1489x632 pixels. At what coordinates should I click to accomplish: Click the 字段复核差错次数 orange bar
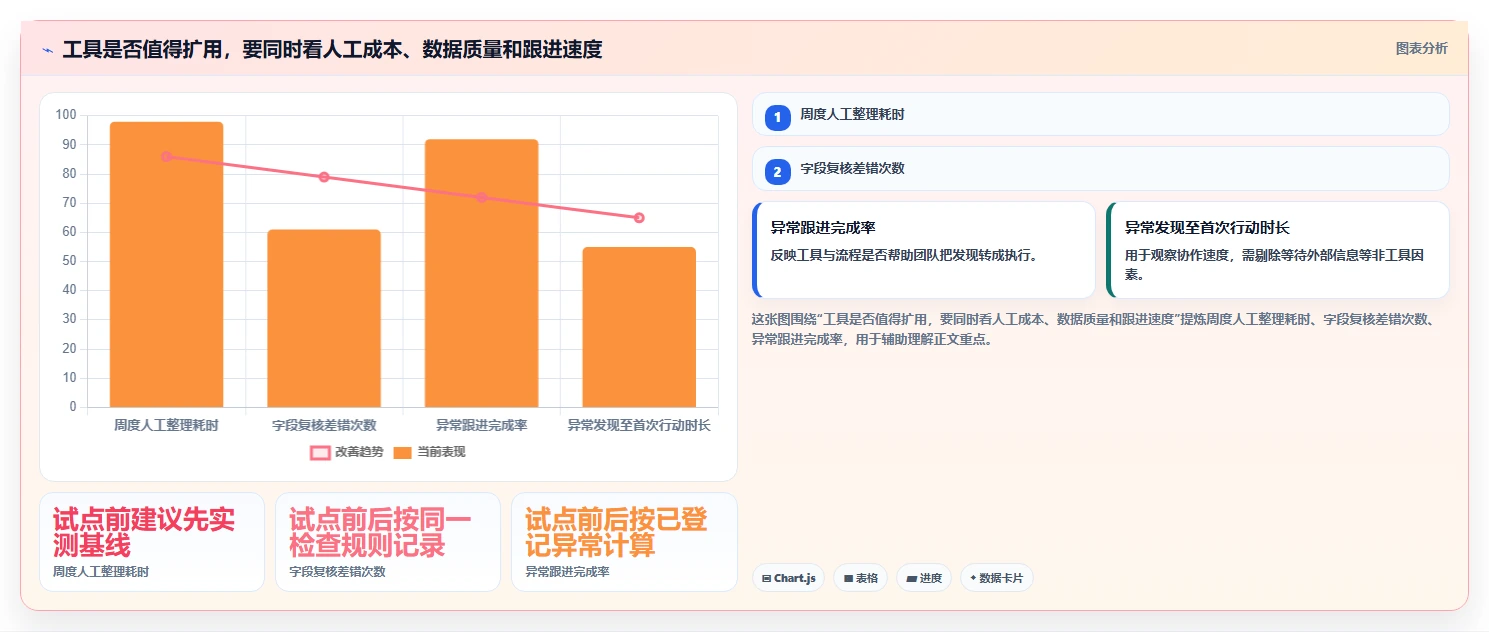coord(324,318)
